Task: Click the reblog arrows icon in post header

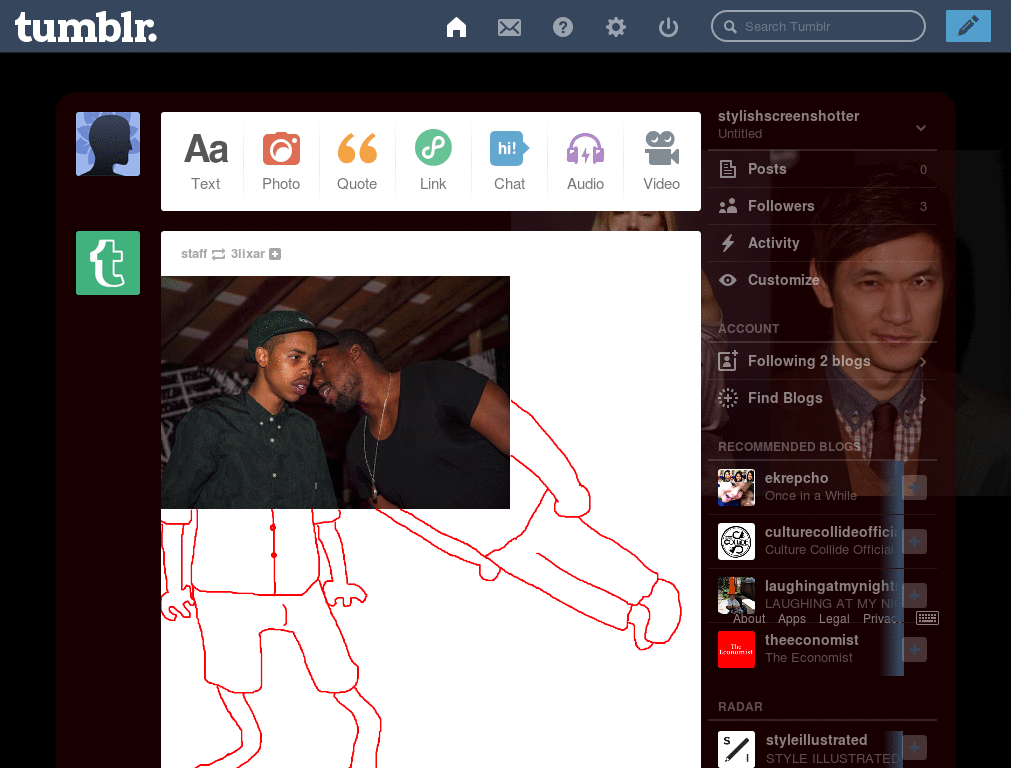Action: pos(218,254)
